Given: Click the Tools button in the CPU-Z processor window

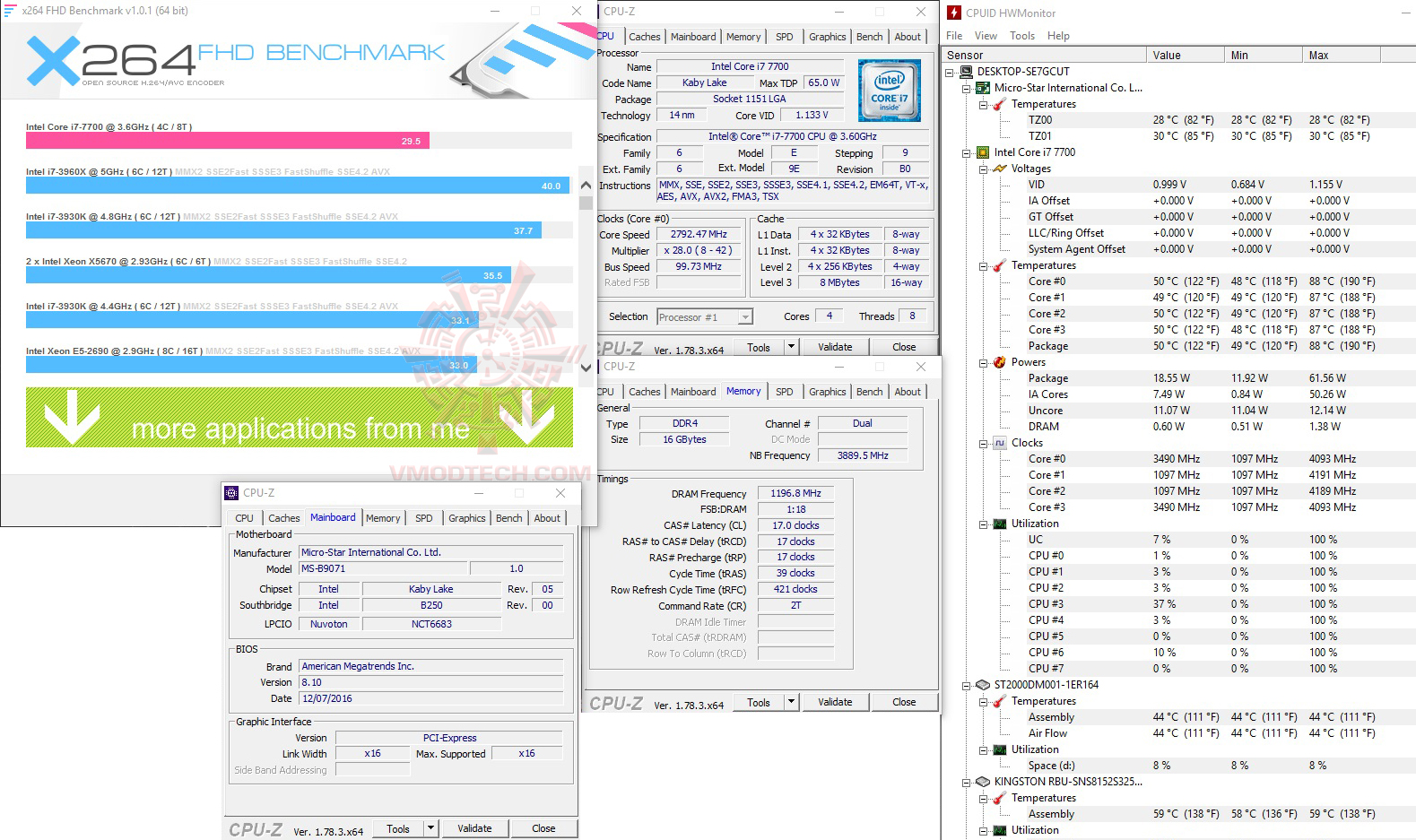Looking at the screenshot, I should pos(759,347).
